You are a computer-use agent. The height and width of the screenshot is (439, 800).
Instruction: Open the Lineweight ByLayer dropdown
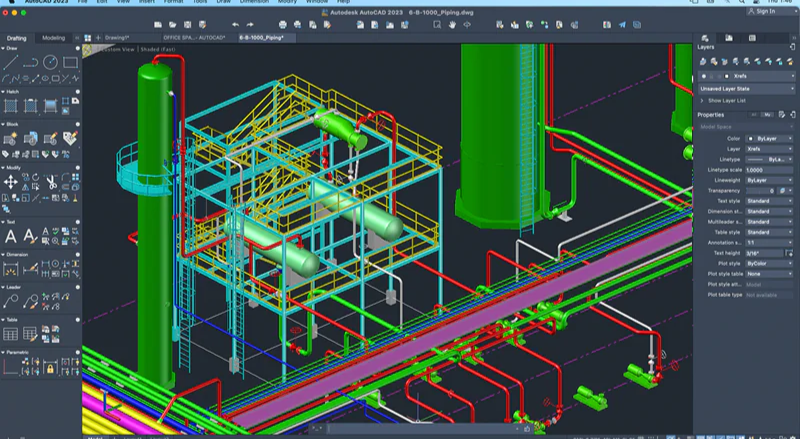coord(768,179)
